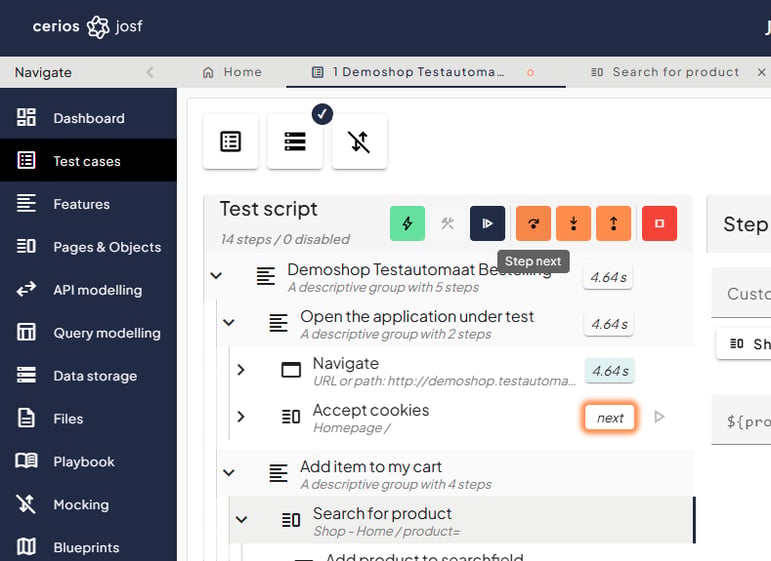Click the Test script heading
The height and width of the screenshot is (561, 771).
coord(268,209)
